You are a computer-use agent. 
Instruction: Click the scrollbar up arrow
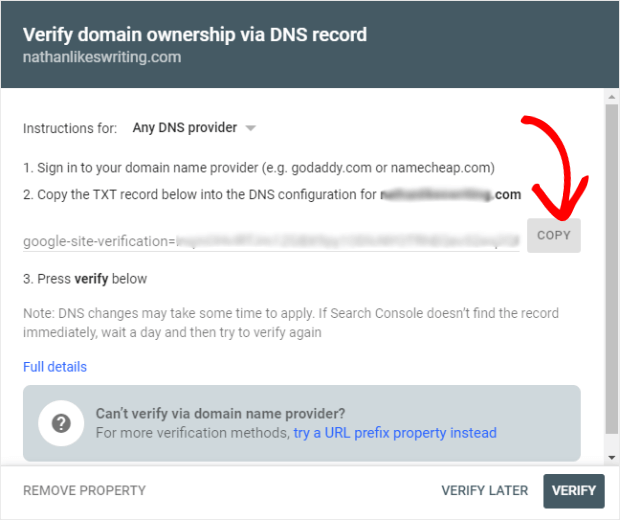click(x=612, y=97)
